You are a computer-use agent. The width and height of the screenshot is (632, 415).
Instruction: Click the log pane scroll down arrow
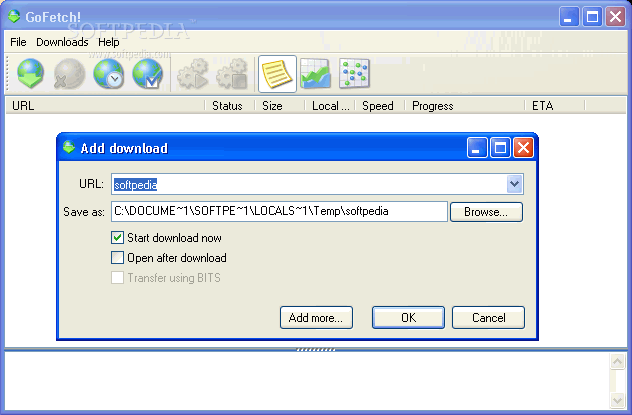(617, 400)
